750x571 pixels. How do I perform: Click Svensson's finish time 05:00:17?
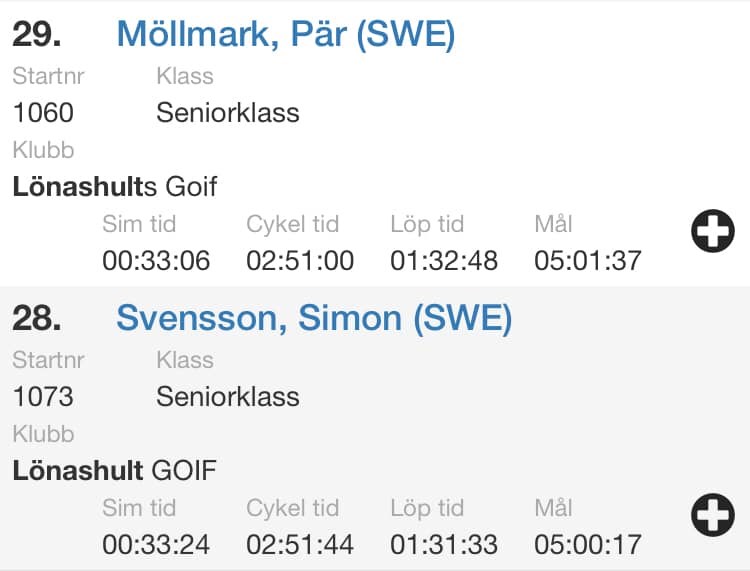tap(588, 545)
